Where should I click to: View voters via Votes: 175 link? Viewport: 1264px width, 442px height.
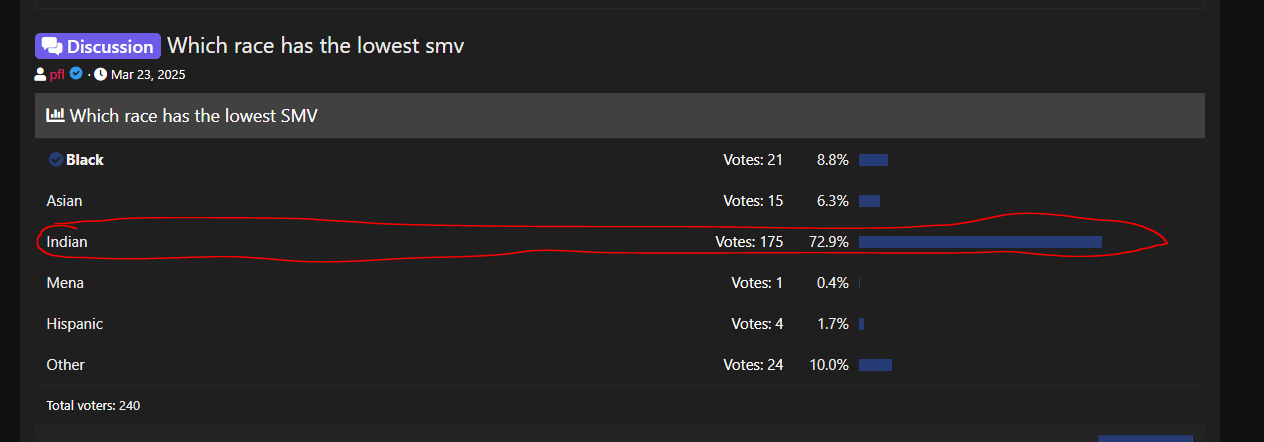[749, 242]
